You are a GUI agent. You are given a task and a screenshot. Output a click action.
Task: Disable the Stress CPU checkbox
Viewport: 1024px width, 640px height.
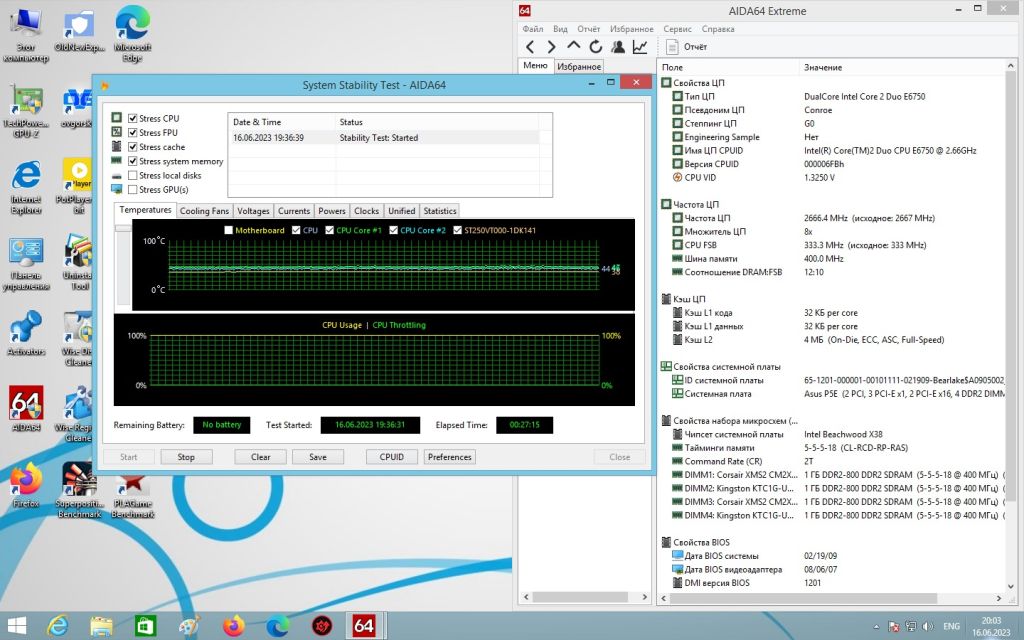133,118
